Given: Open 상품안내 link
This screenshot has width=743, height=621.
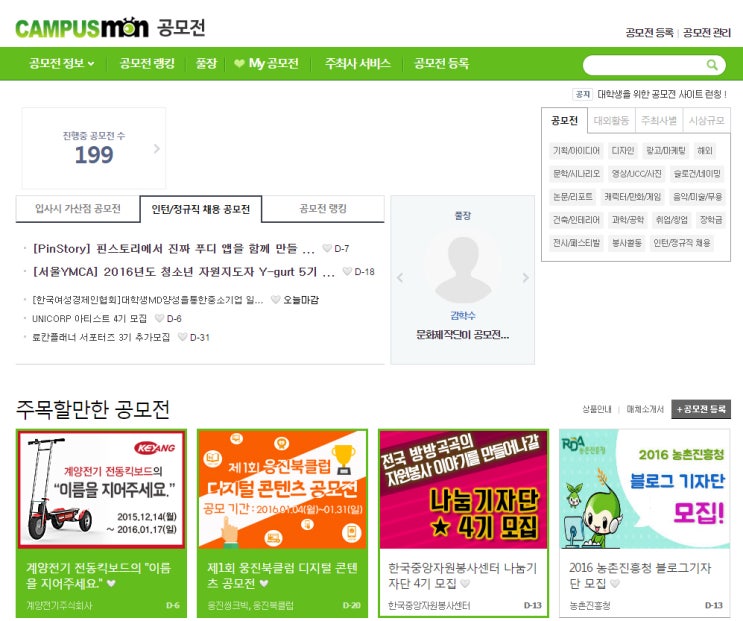Looking at the screenshot, I should [597, 409].
